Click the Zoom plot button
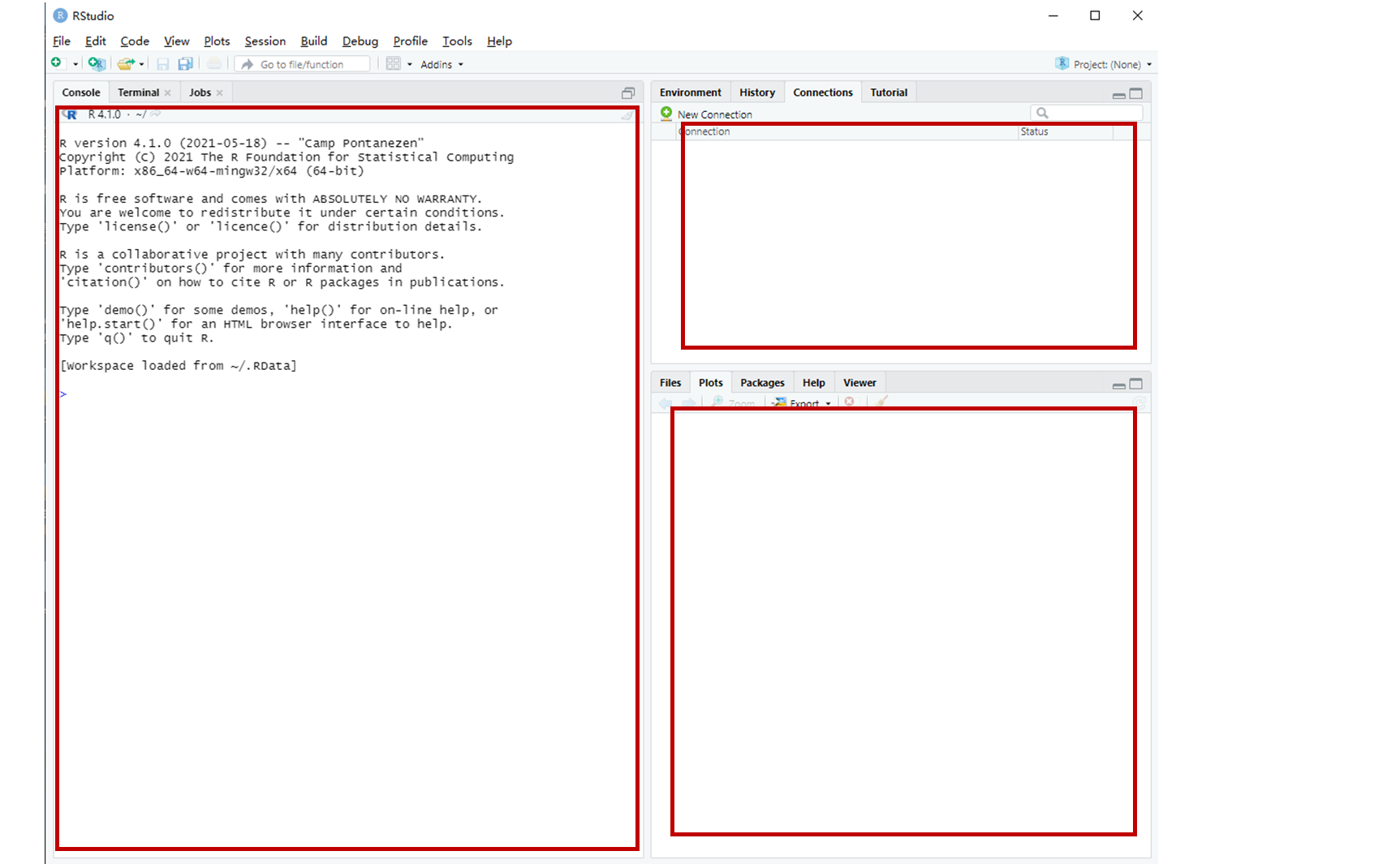 coord(733,402)
